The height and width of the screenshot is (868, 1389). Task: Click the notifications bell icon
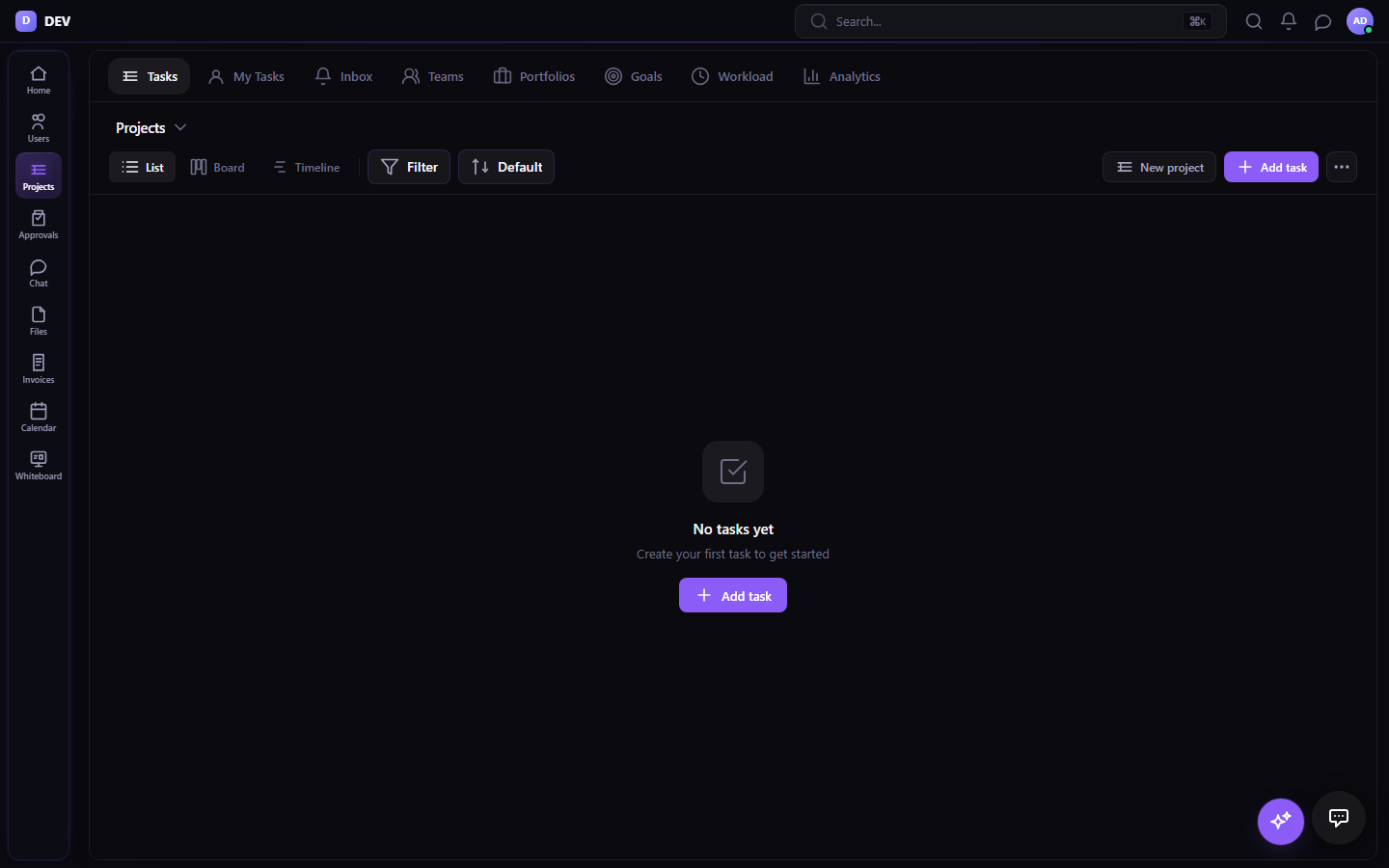tap(1289, 21)
